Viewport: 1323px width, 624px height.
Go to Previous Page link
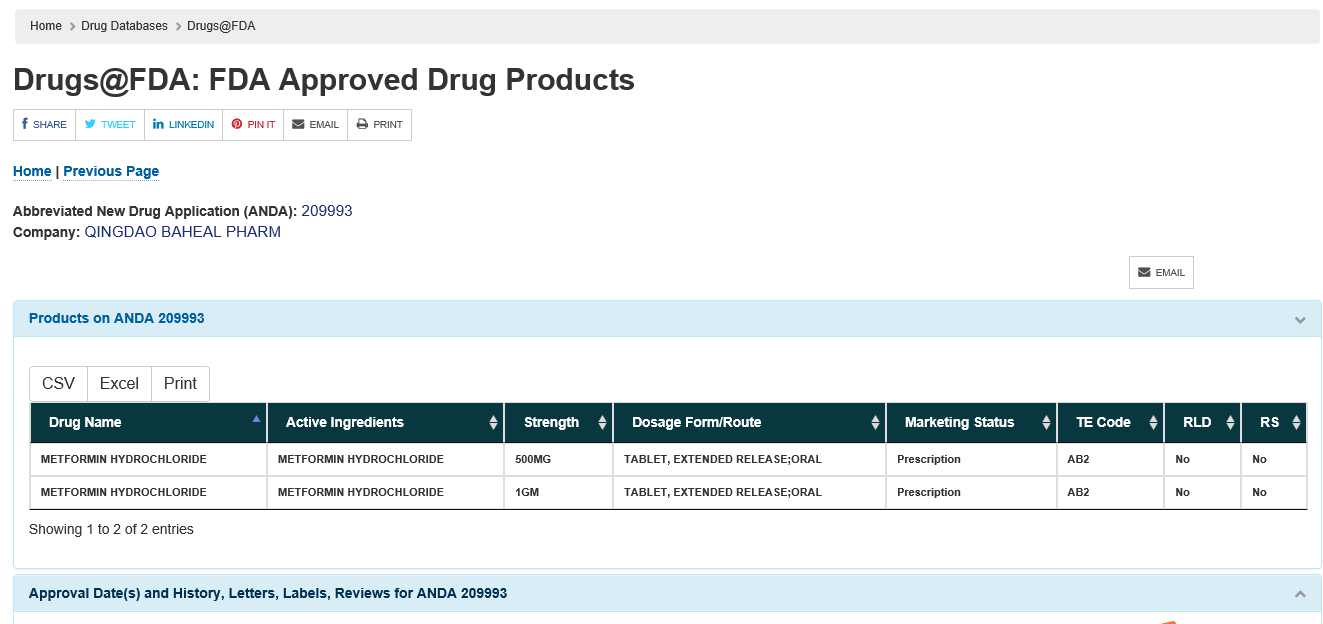(111, 171)
